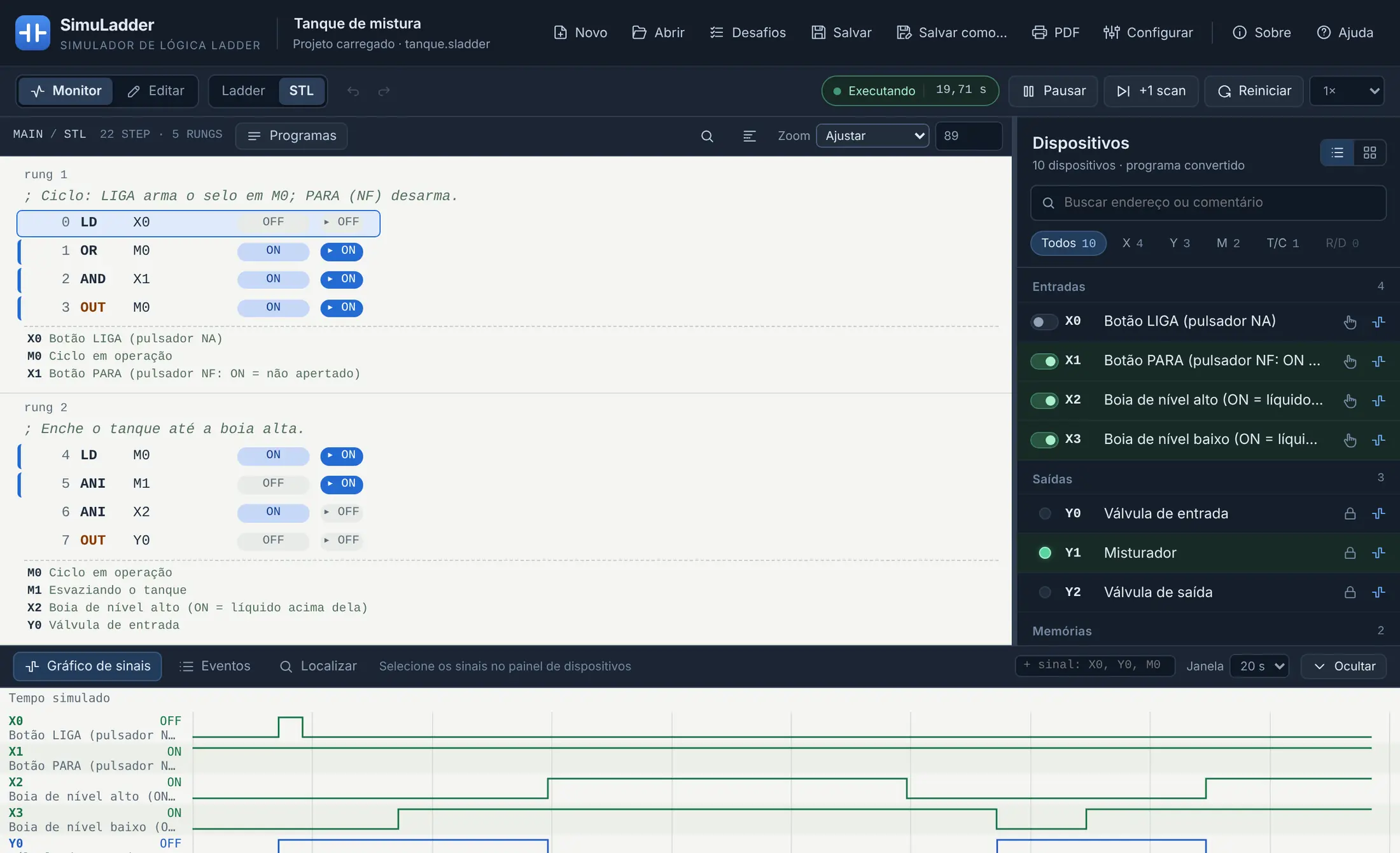
Task: Click the Reiniciar button
Action: pos(1254,92)
